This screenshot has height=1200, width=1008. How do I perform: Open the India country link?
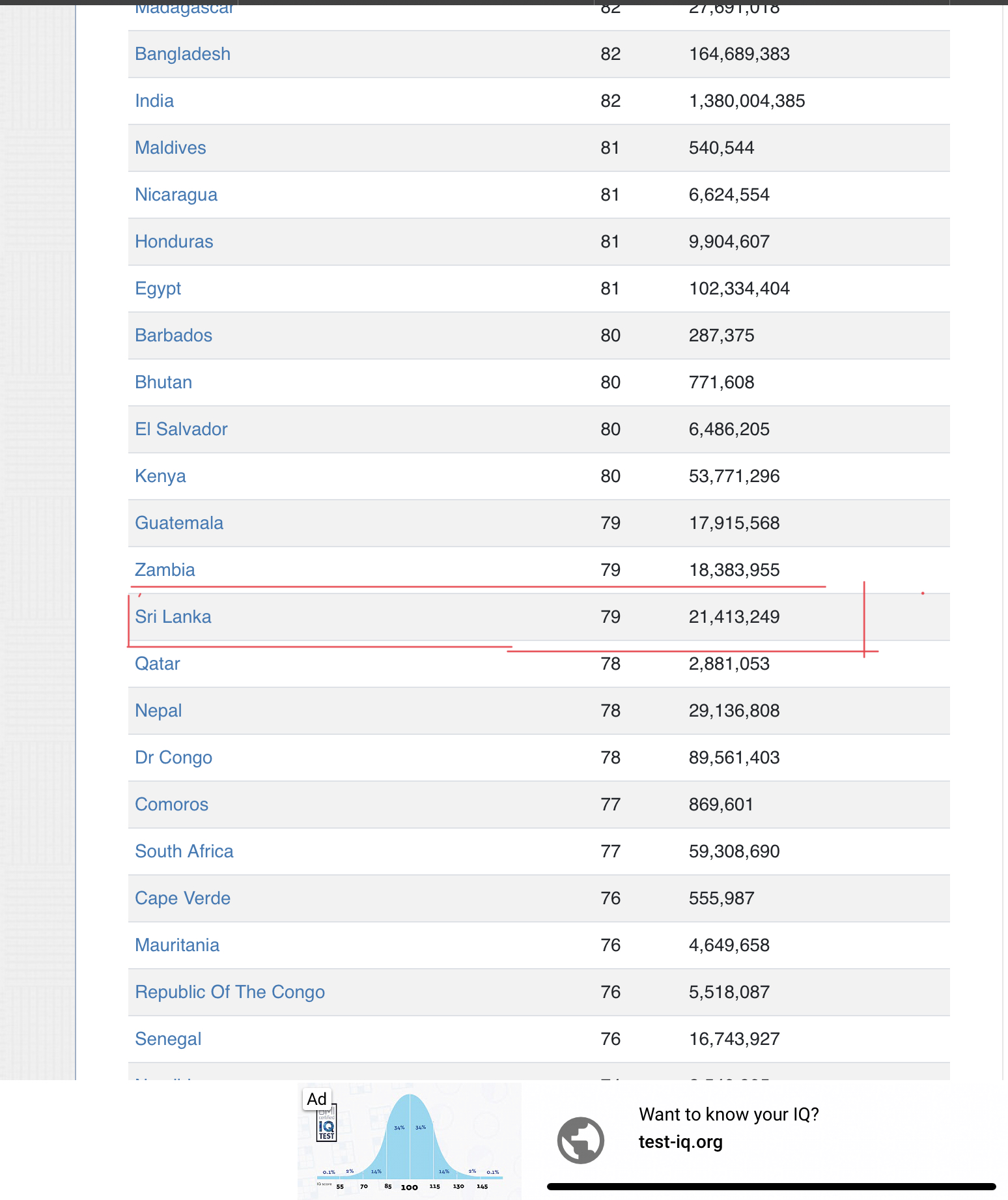154,101
